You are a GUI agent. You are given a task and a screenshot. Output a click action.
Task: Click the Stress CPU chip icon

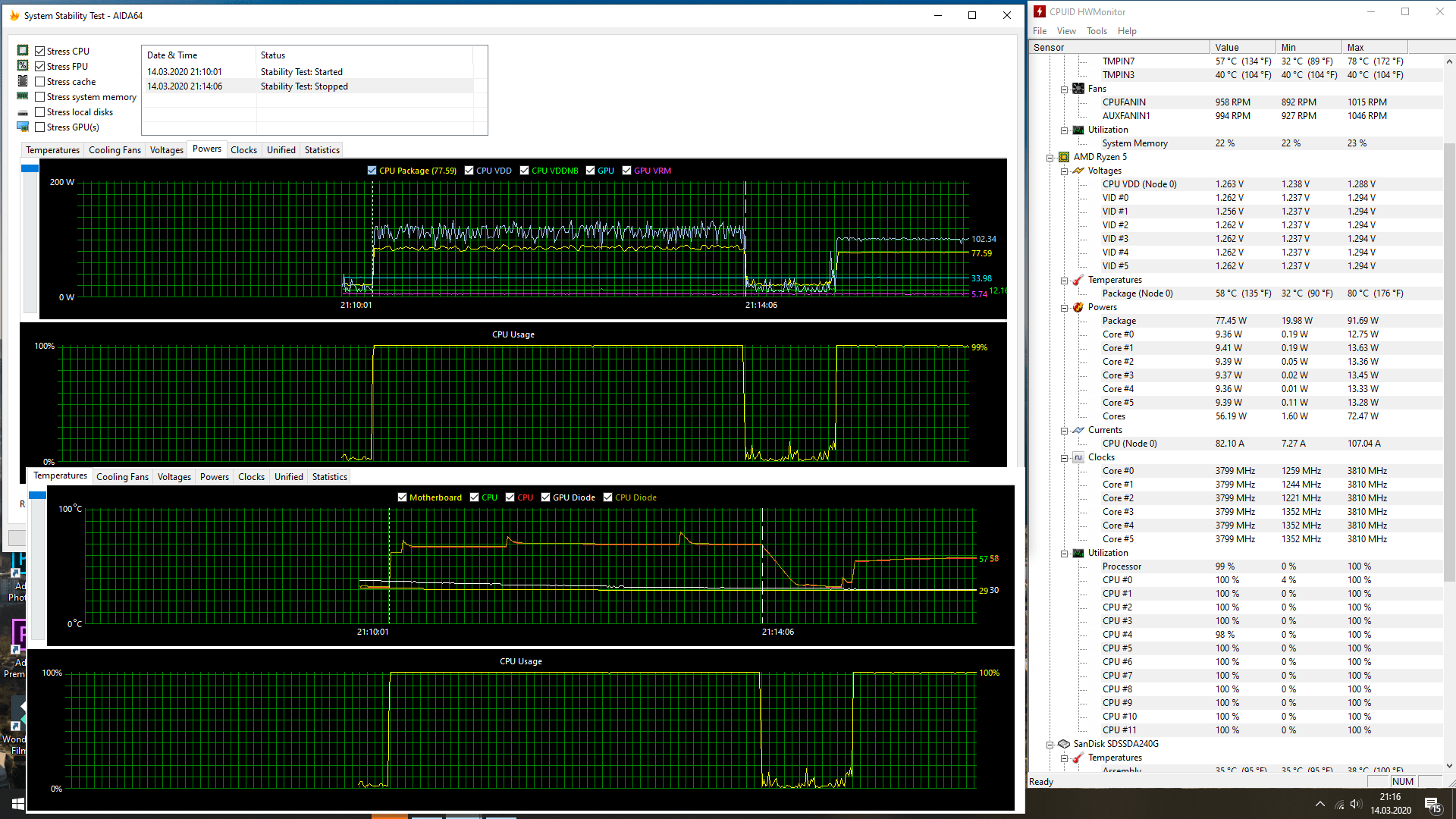click(x=23, y=51)
